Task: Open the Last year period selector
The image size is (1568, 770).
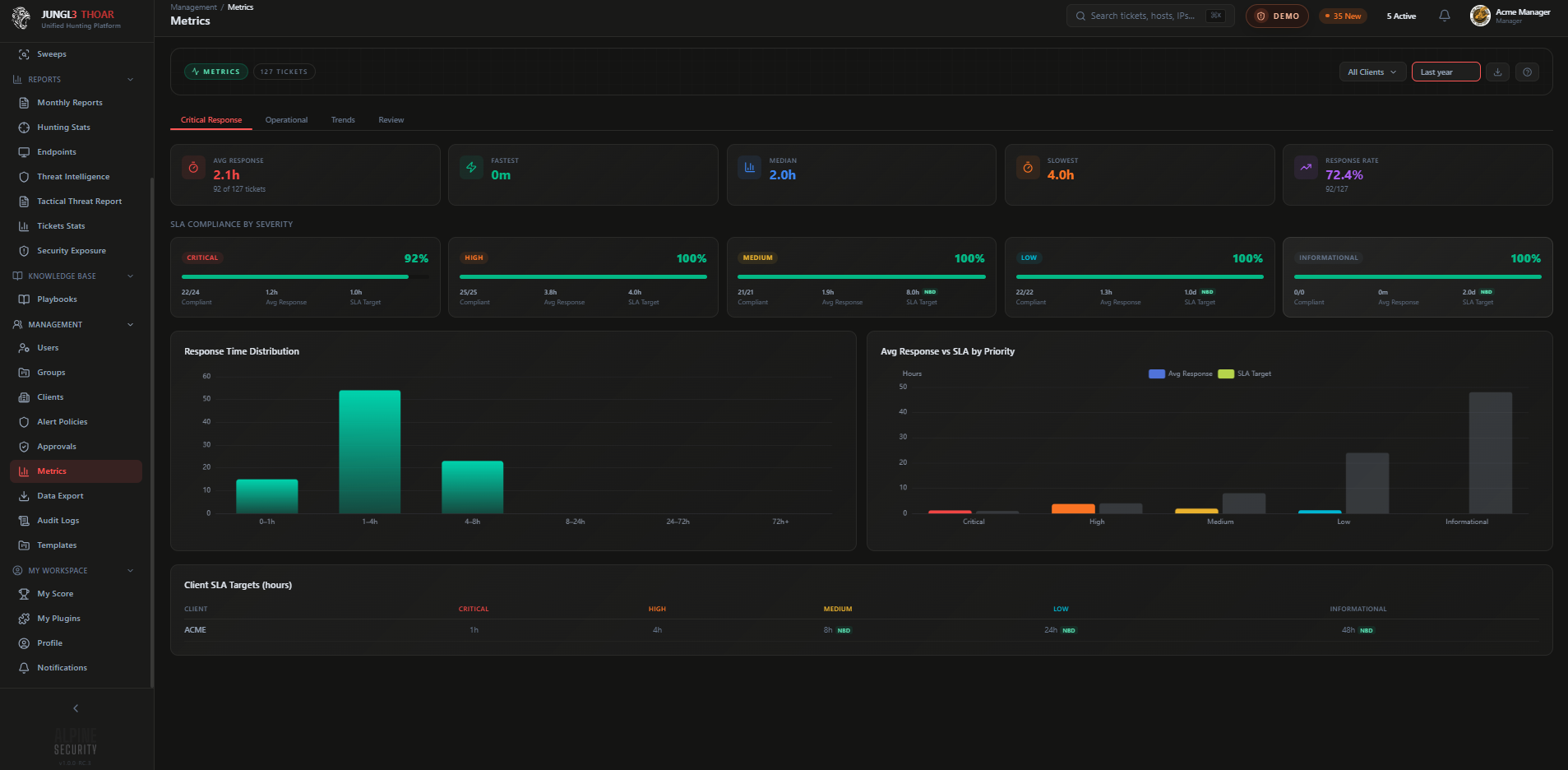Action: 1445,72
